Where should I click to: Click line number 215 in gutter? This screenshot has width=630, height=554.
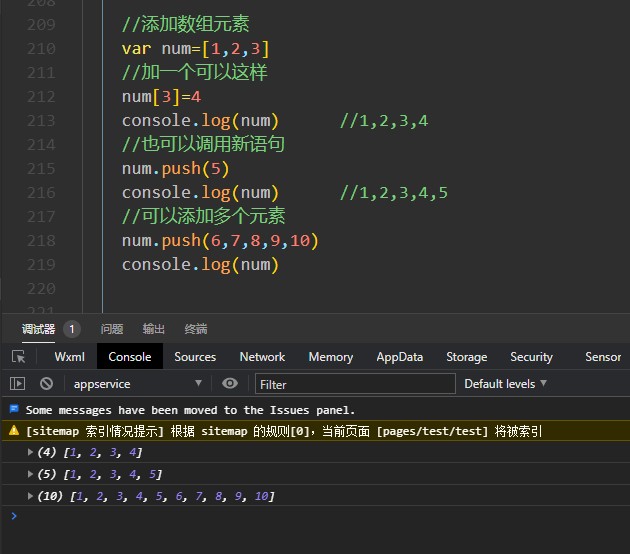tap(41, 168)
